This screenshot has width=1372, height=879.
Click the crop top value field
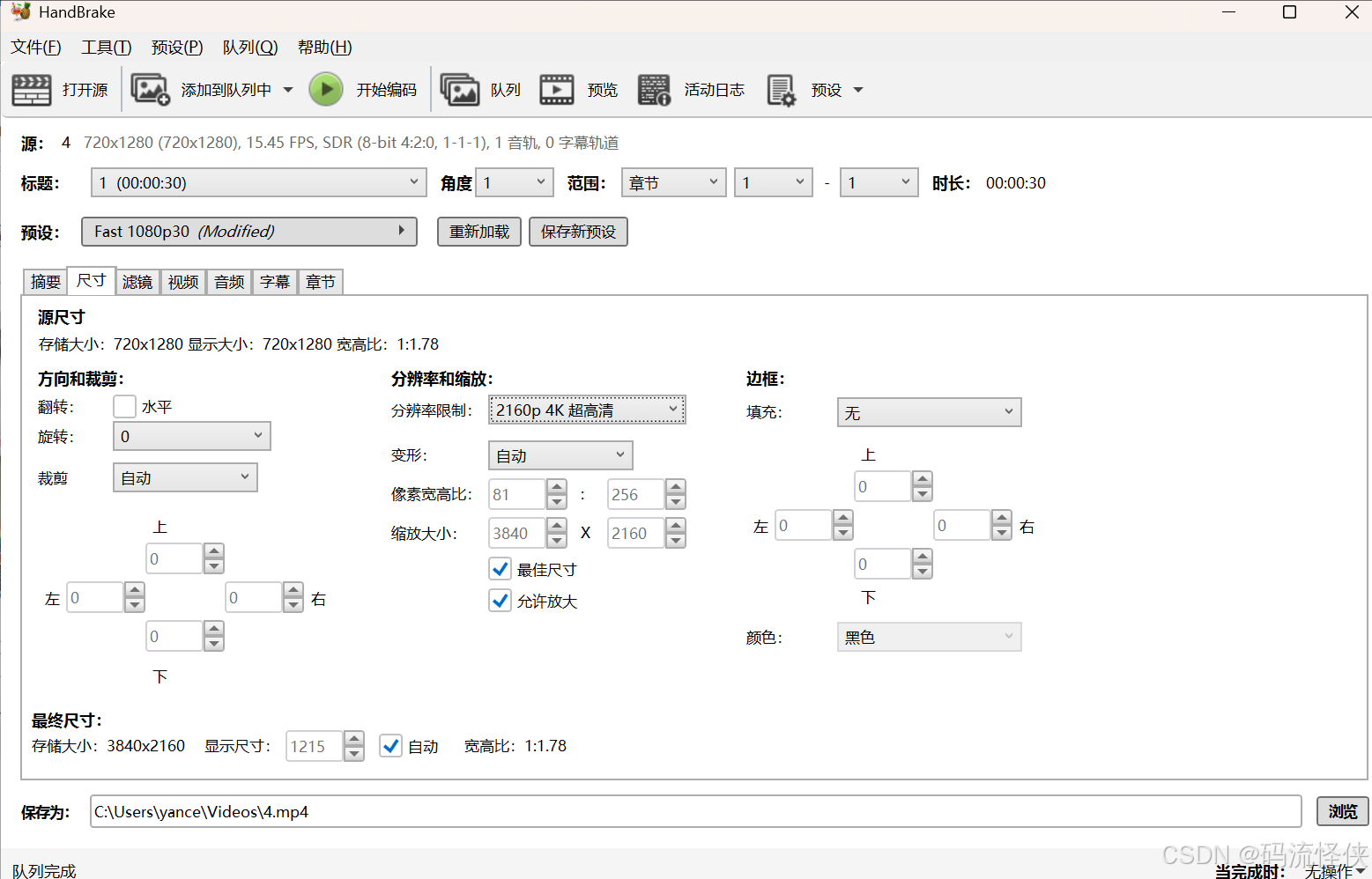point(174,558)
